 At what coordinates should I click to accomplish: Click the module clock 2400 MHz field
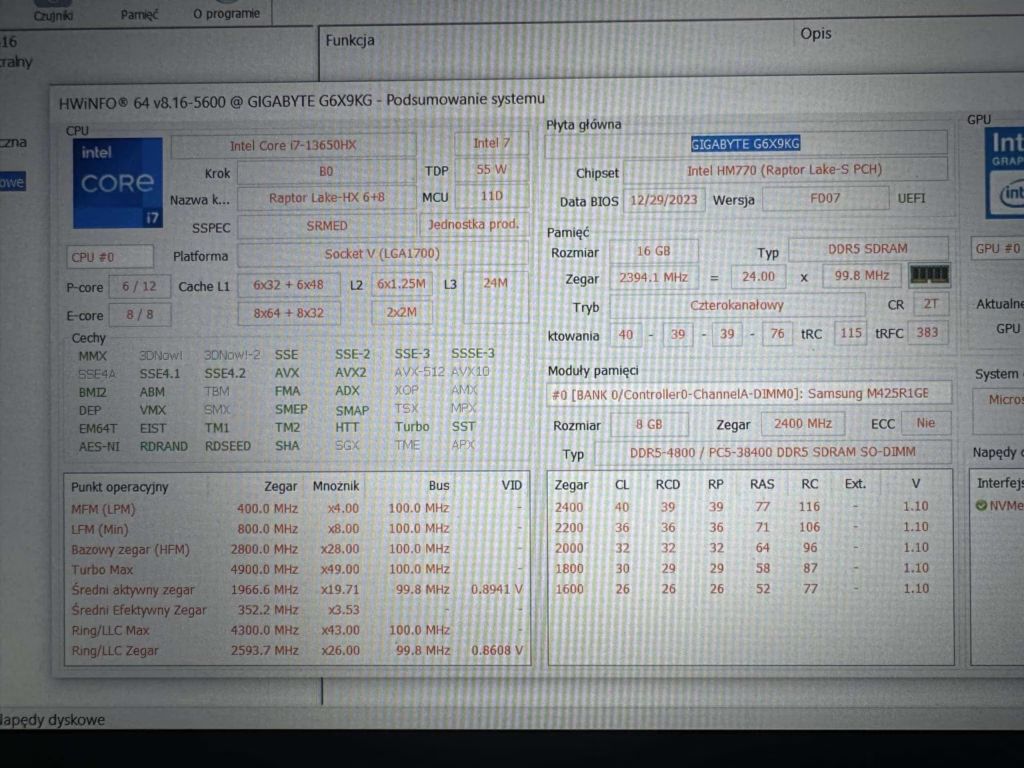point(803,424)
